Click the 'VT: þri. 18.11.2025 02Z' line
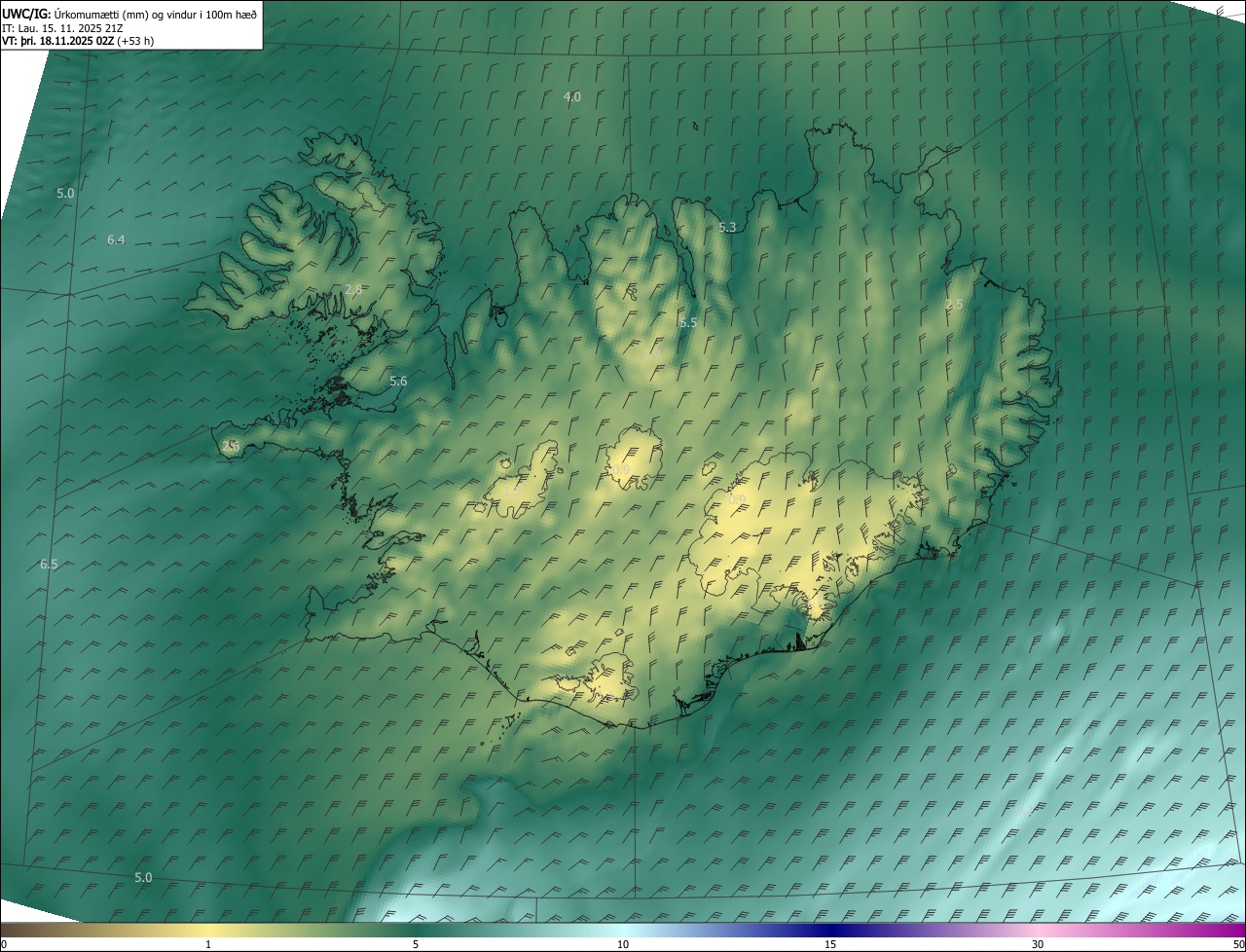Image resolution: width=1246 pixels, height=952 pixels. point(78,41)
